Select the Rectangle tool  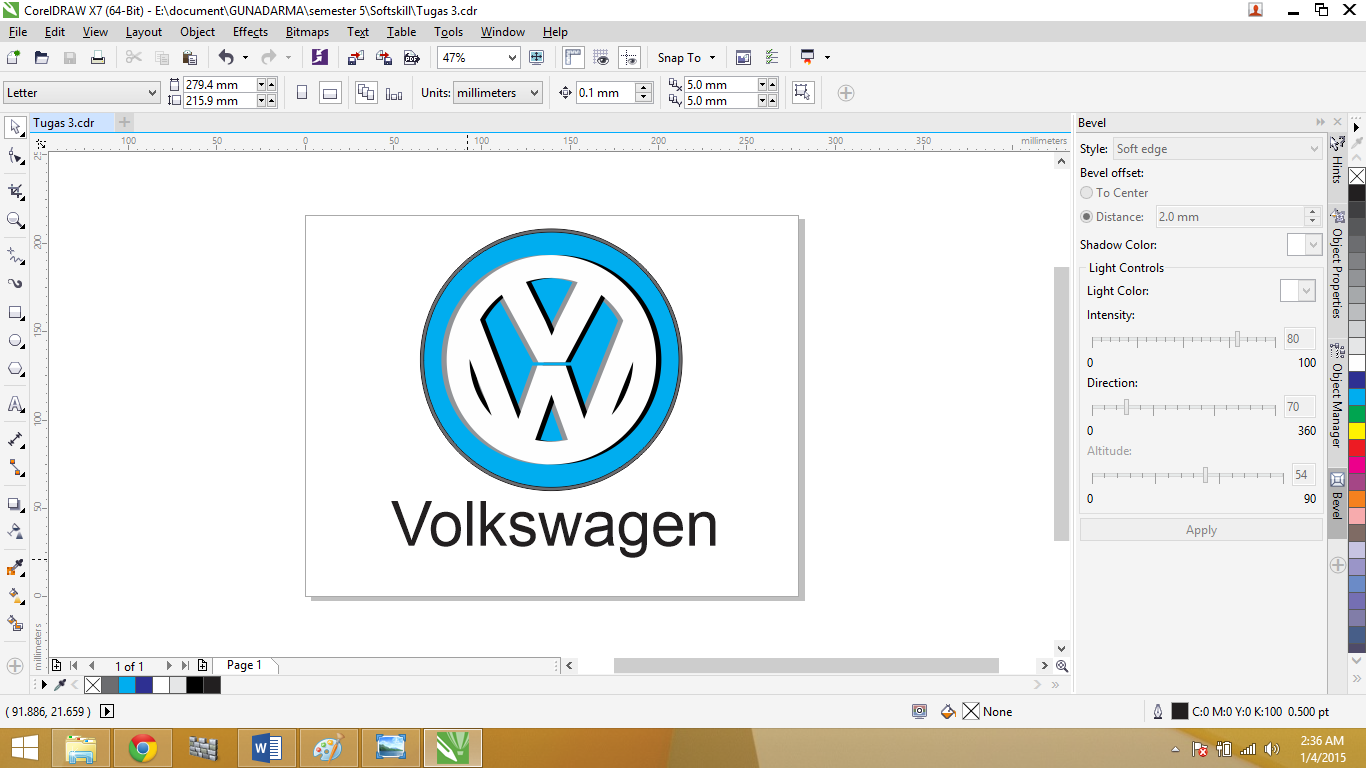coord(15,313)
